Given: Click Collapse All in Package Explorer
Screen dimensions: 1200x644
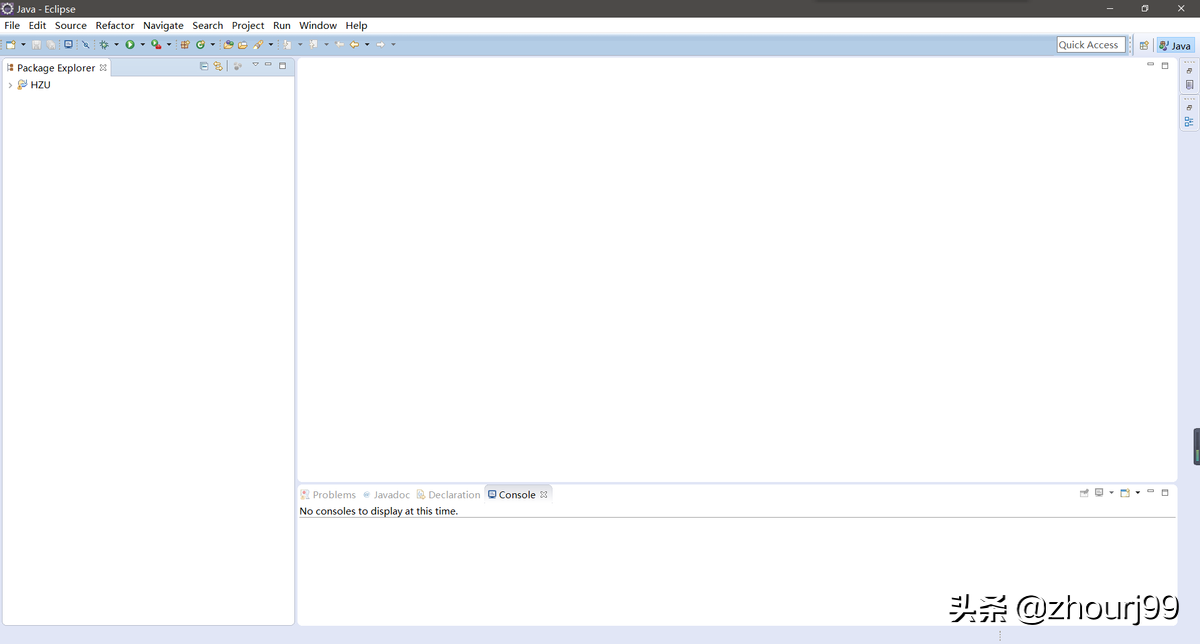Looking at the screenshot, I should tap(204, 66).
